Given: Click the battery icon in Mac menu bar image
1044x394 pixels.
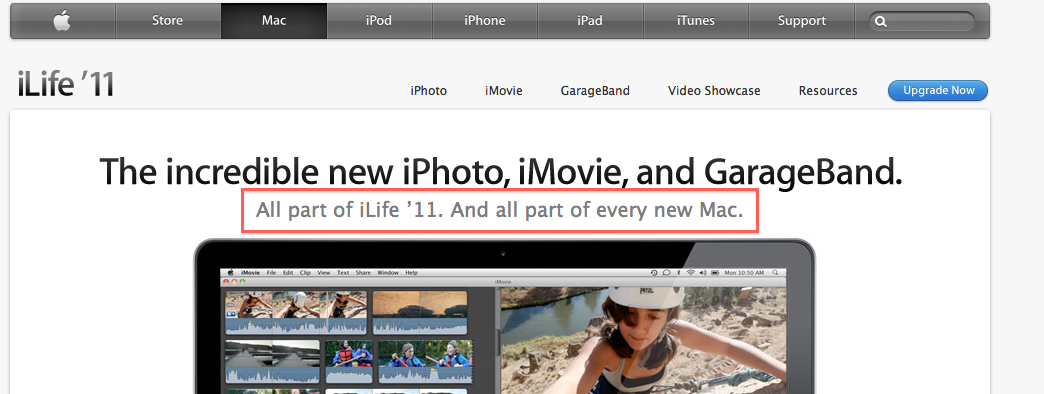Looking at the screenshot, I should click(715, 273).
